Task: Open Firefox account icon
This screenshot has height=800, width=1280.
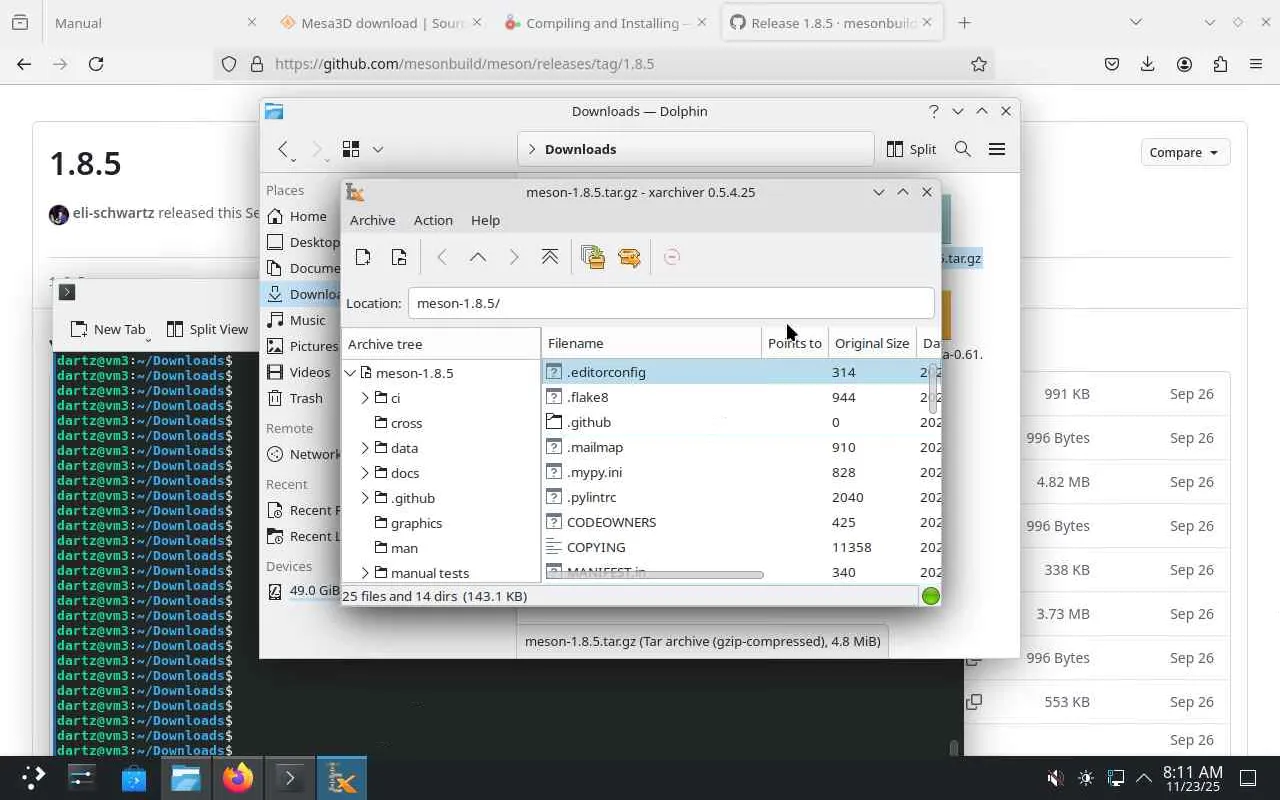Action: click(x=1184, y=64)
